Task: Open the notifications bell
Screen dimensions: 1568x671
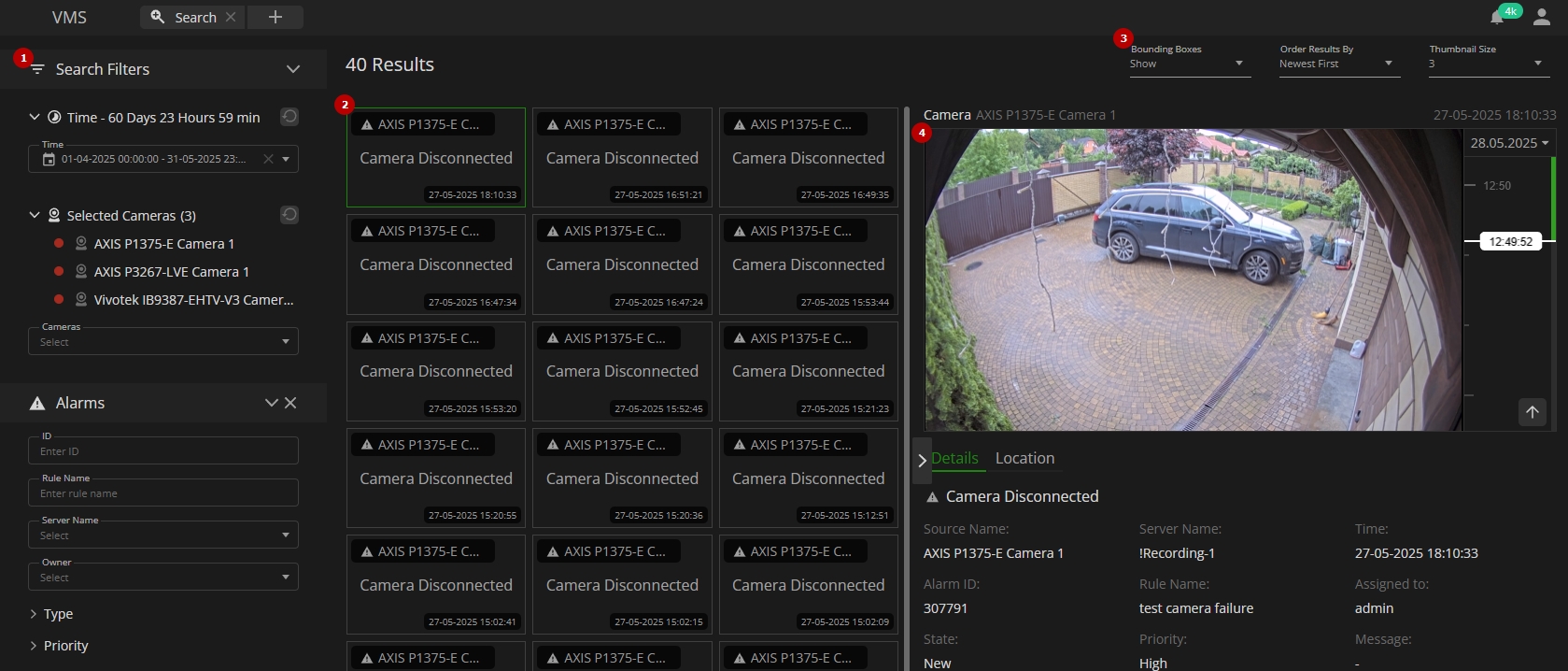Action: (1497, 18)
